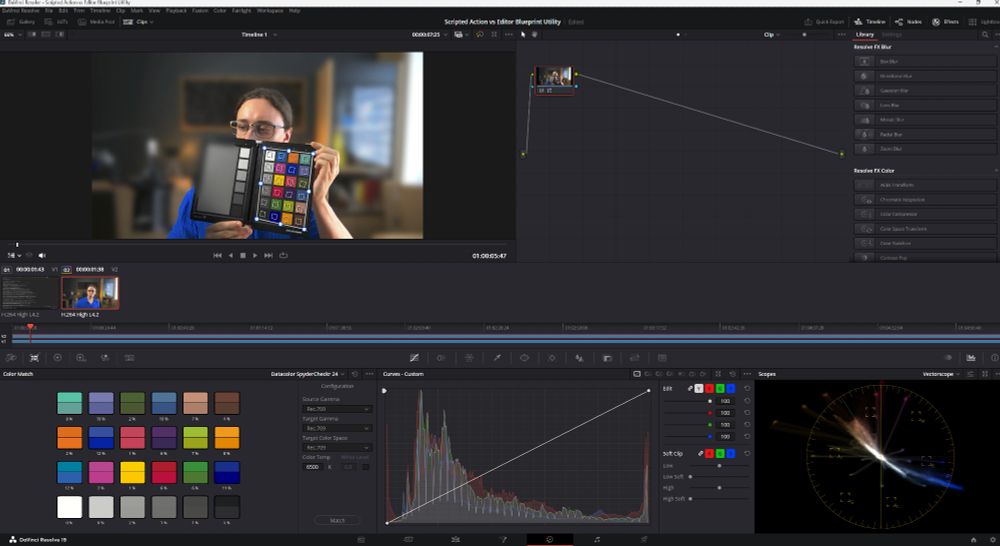Open the Playback menu

tap(176, 11)
